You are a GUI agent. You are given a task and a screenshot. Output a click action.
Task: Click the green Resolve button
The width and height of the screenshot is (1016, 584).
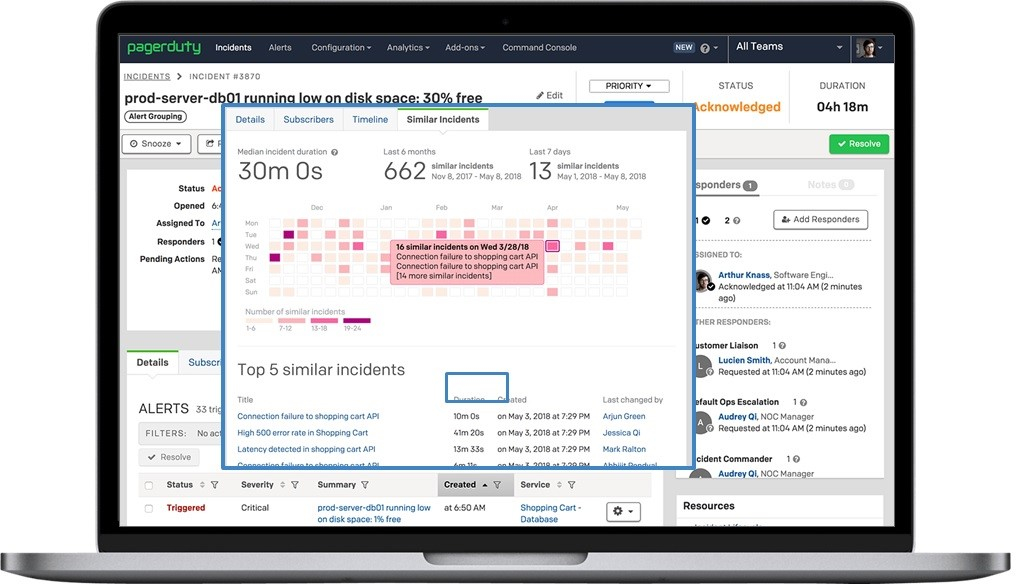click(858, 144)
